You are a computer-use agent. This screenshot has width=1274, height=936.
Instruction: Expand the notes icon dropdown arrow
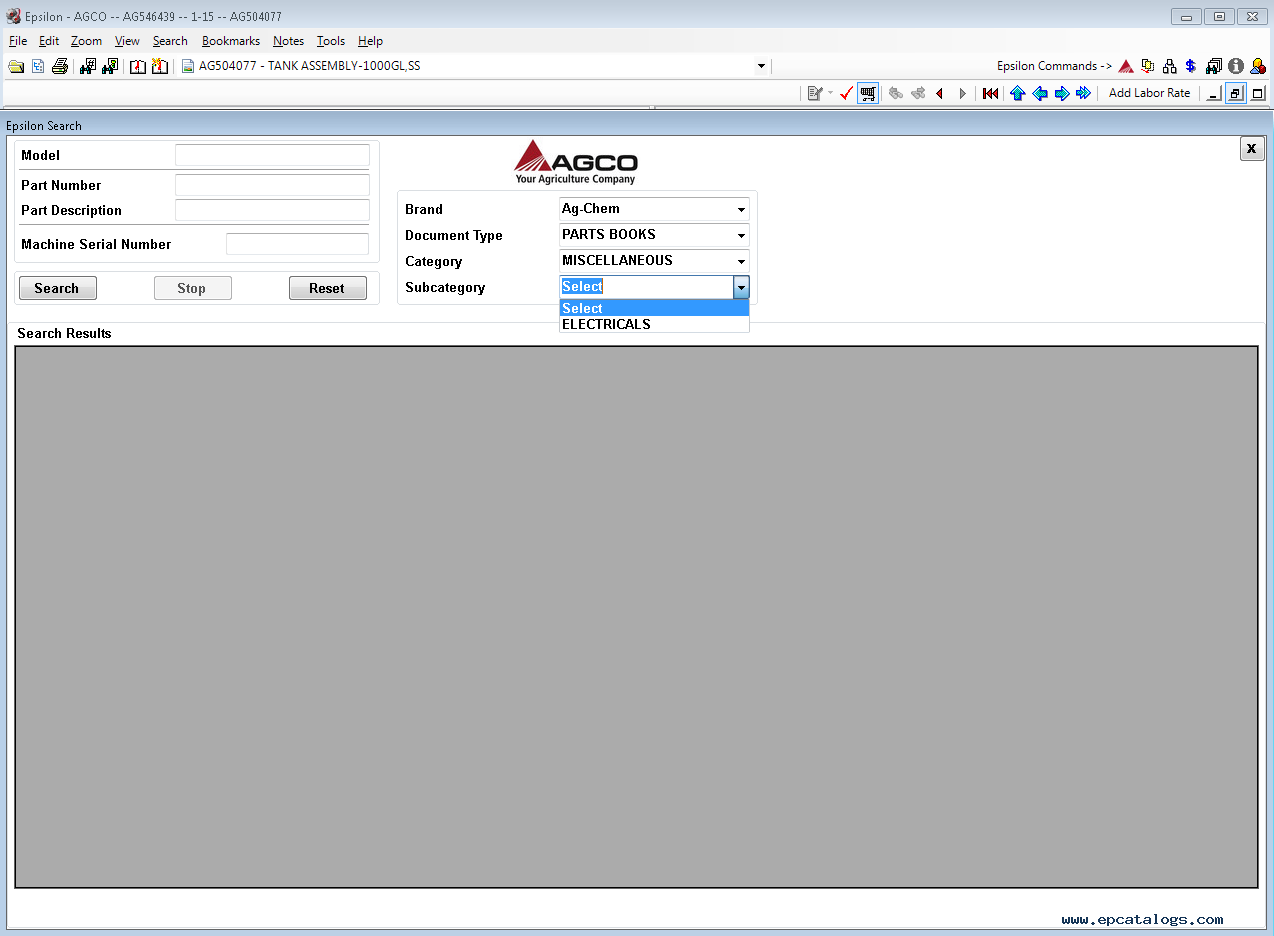coord(830,93)
